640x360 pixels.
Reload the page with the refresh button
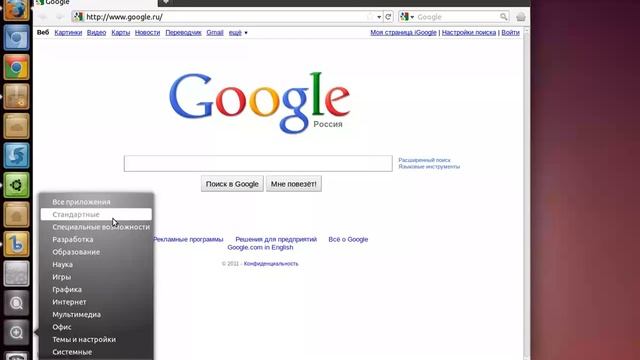[x=388, y=17]
